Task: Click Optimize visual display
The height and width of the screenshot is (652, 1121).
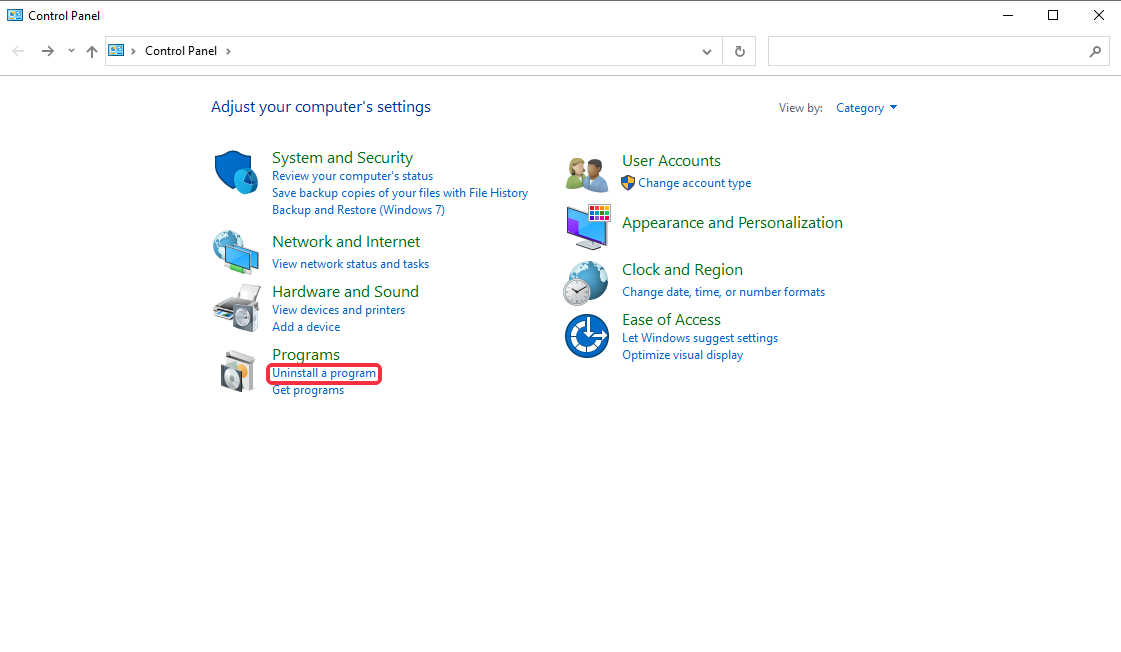Action: 683,355
